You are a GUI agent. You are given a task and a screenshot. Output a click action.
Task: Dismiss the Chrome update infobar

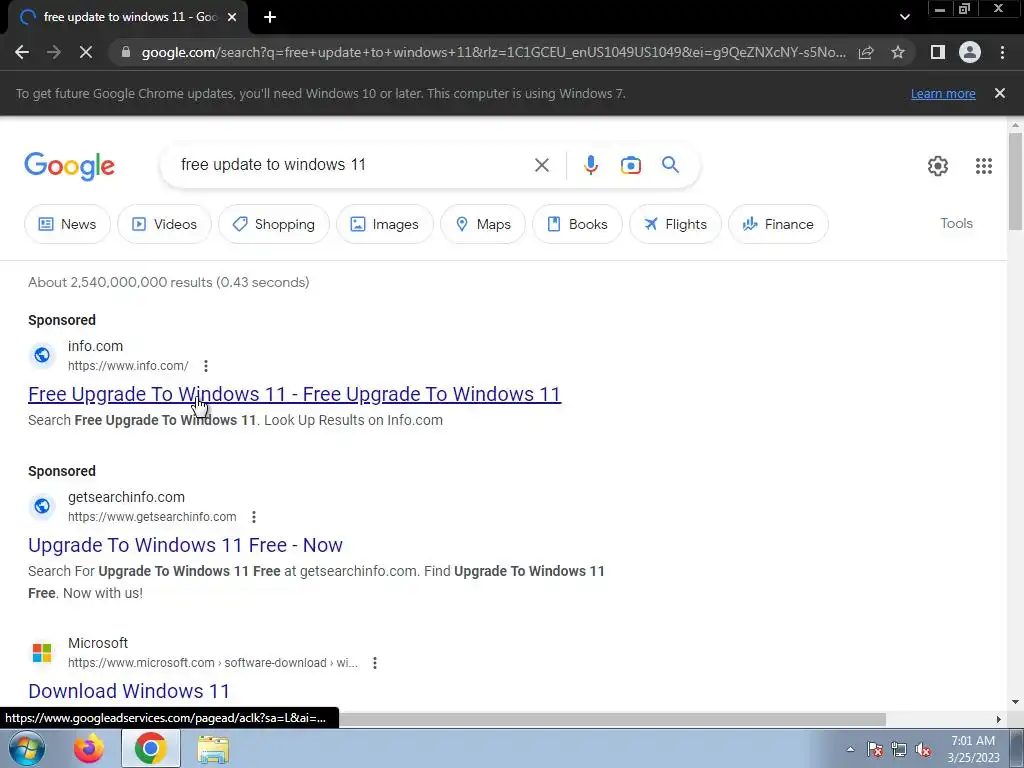tap(1000, 93)
